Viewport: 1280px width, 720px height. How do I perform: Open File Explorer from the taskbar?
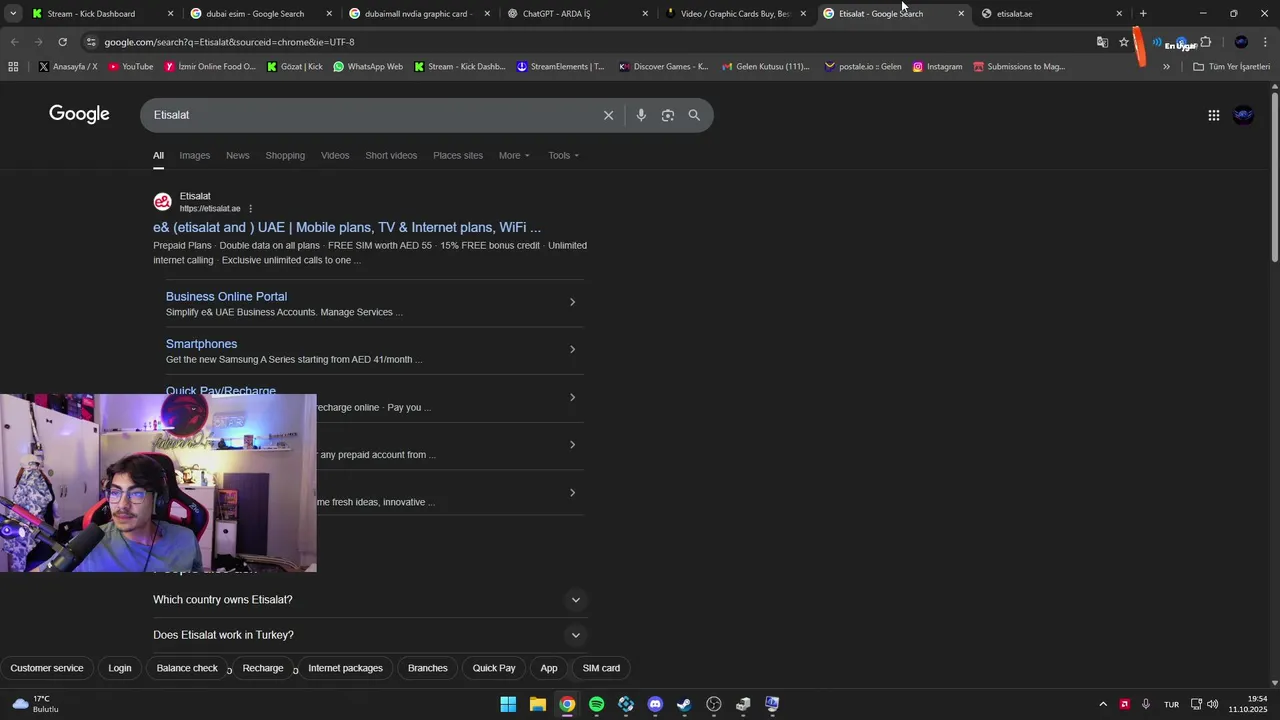point(537,704)
